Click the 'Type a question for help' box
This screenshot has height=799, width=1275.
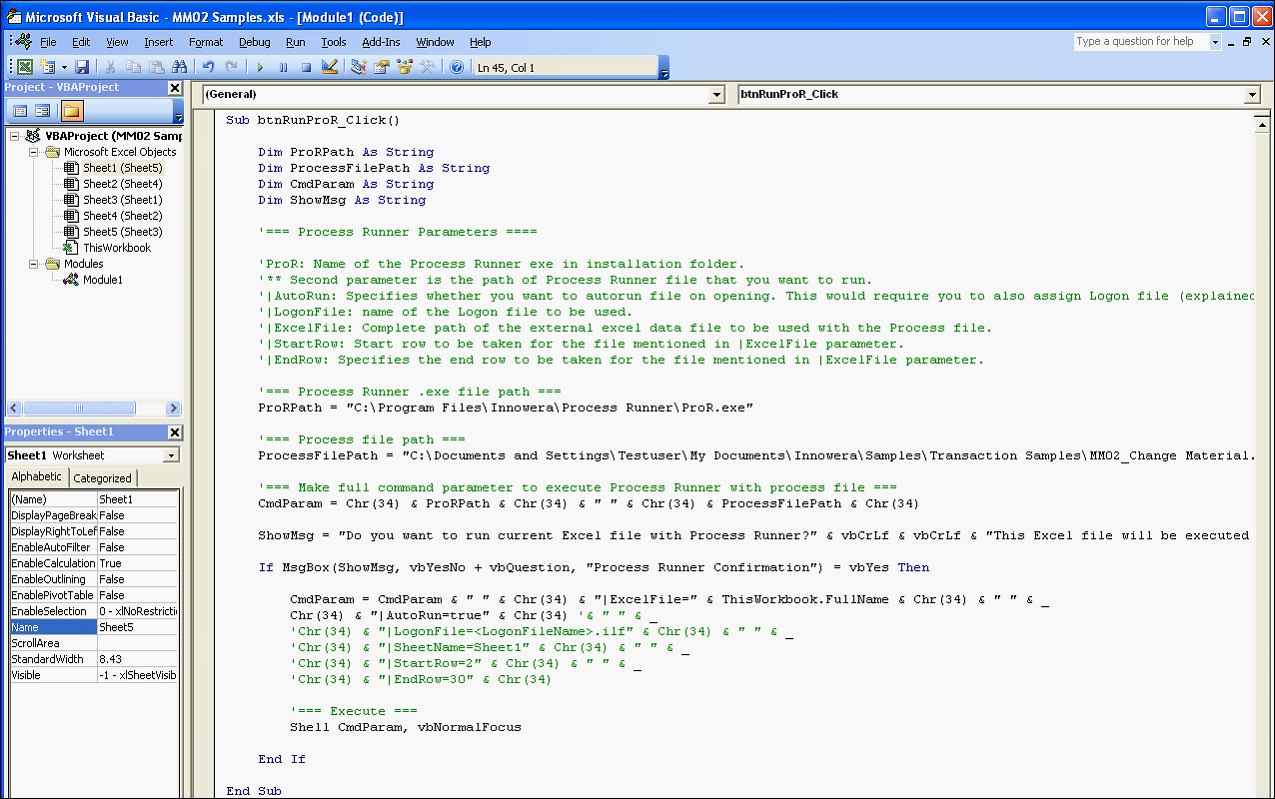tap(1140, 42)
